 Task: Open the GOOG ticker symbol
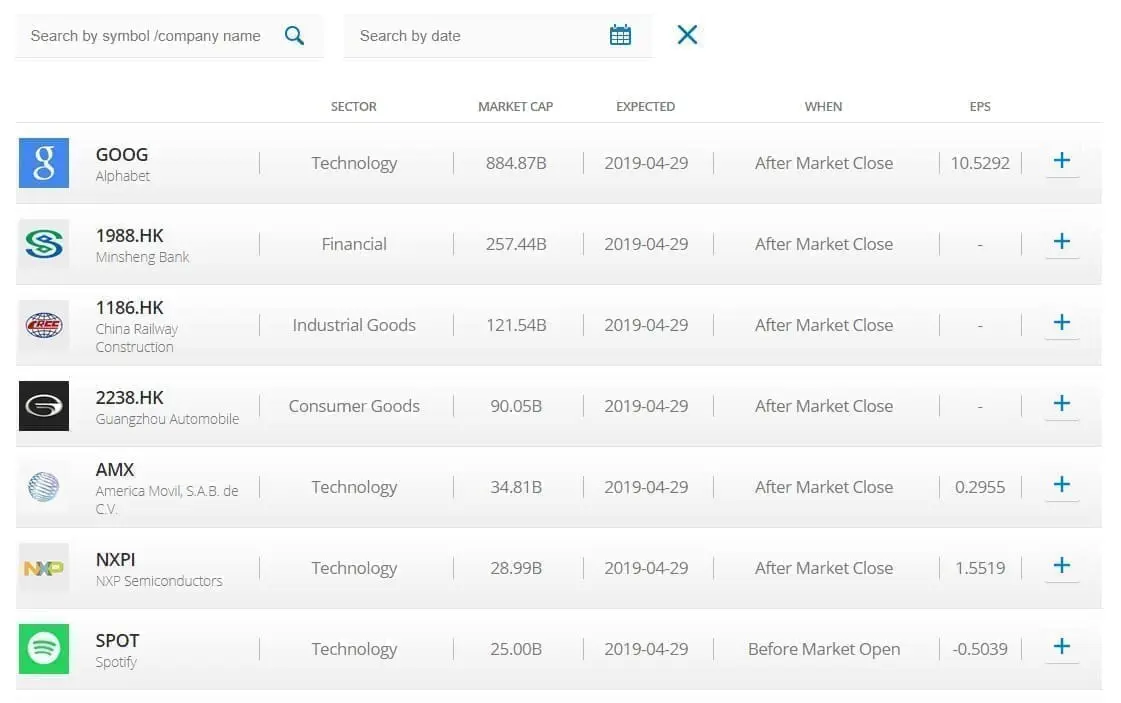click(122, 154)
